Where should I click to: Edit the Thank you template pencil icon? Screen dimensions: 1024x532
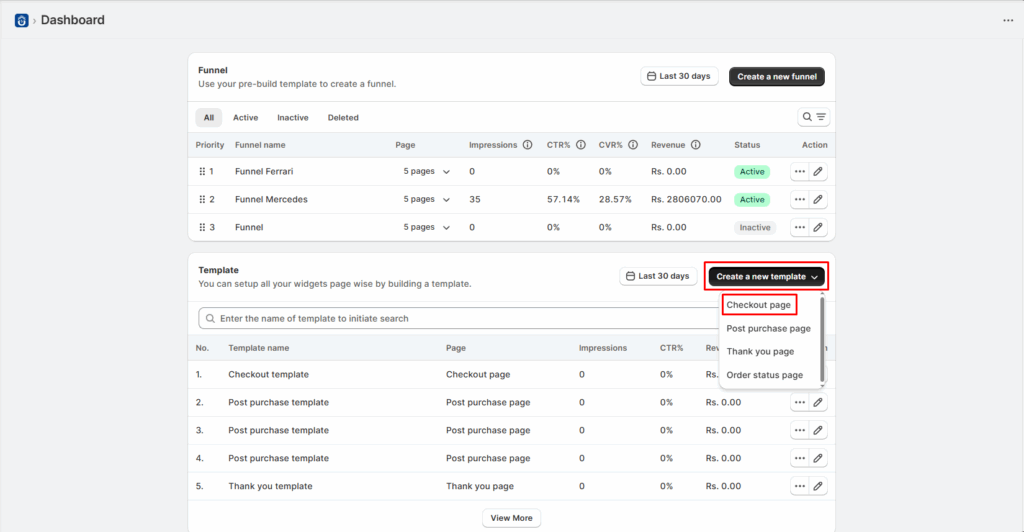pos(818,487)
